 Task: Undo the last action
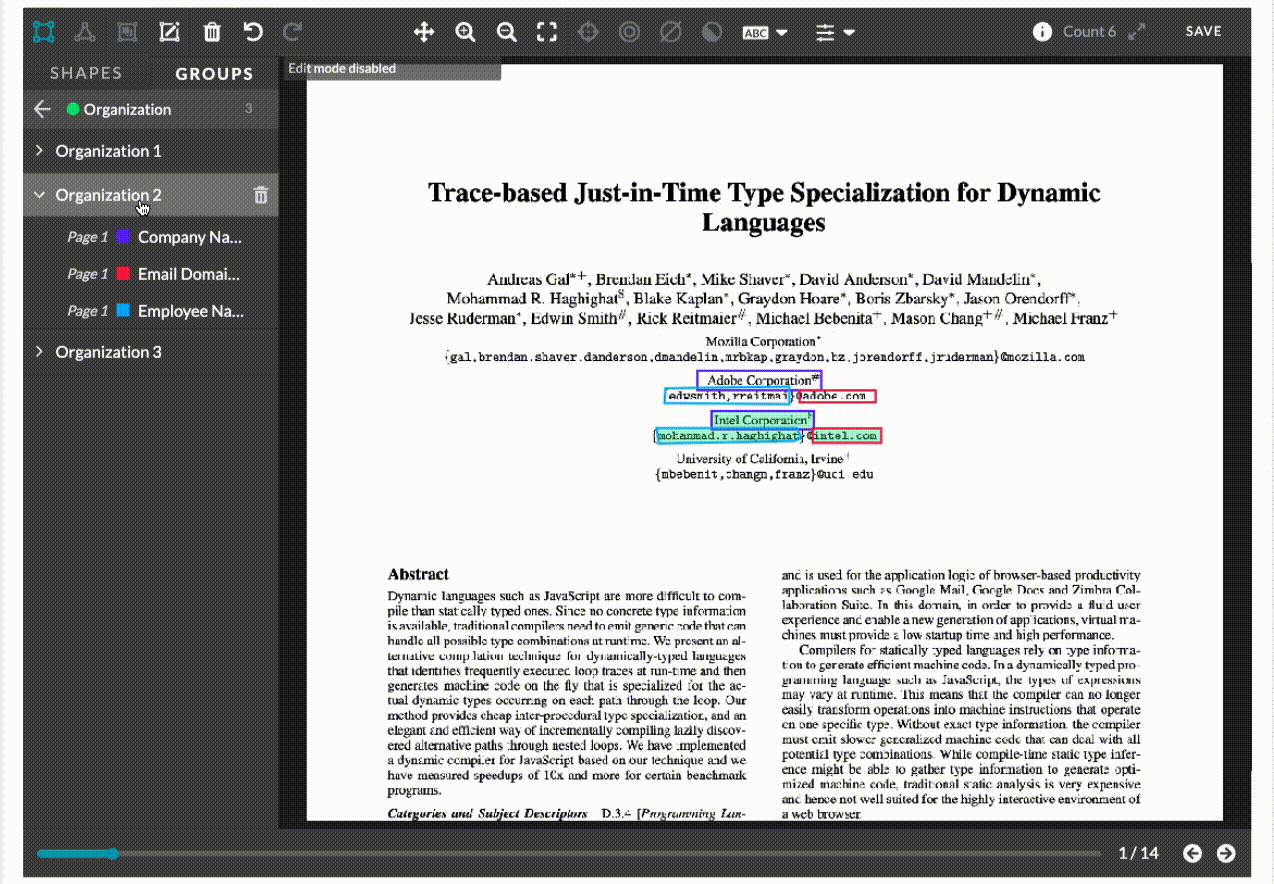coord(253,32)
